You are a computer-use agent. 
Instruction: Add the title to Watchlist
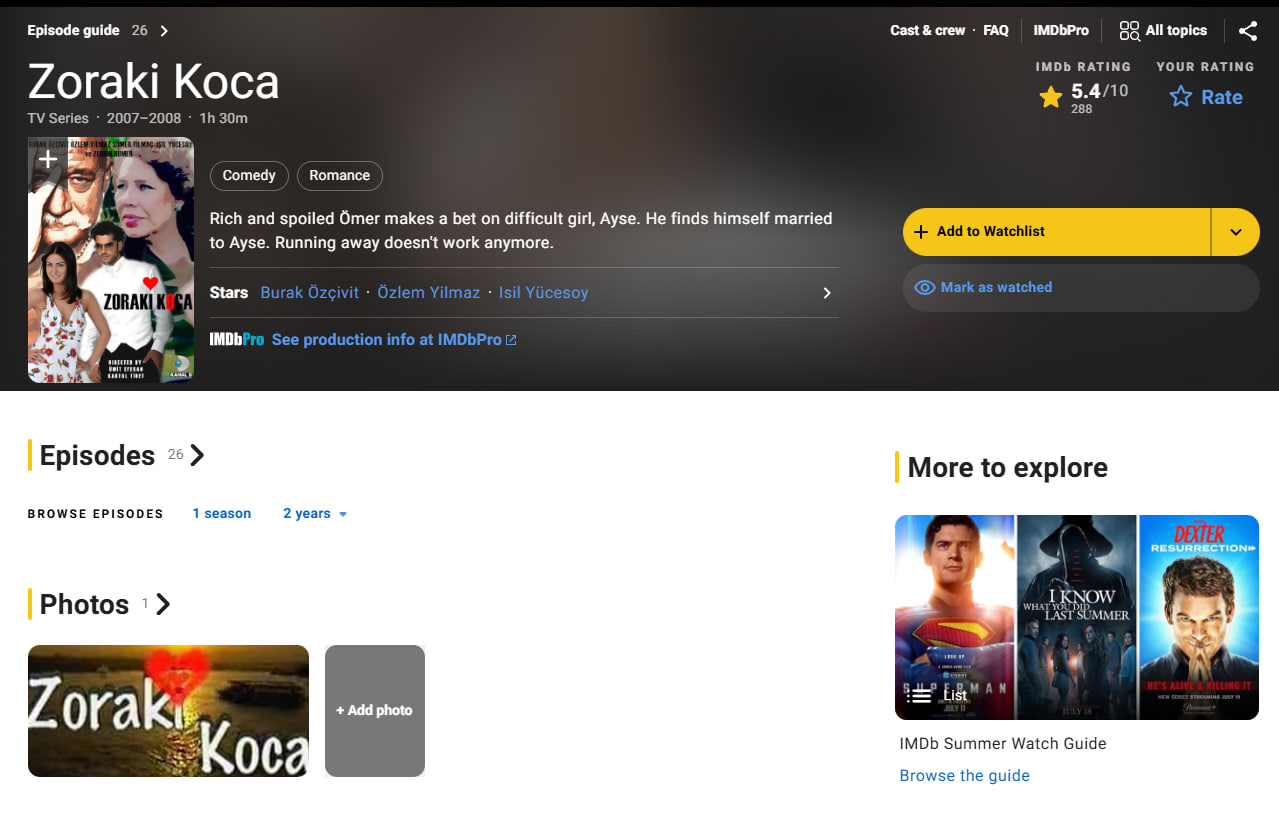(x=1057, y=232)
